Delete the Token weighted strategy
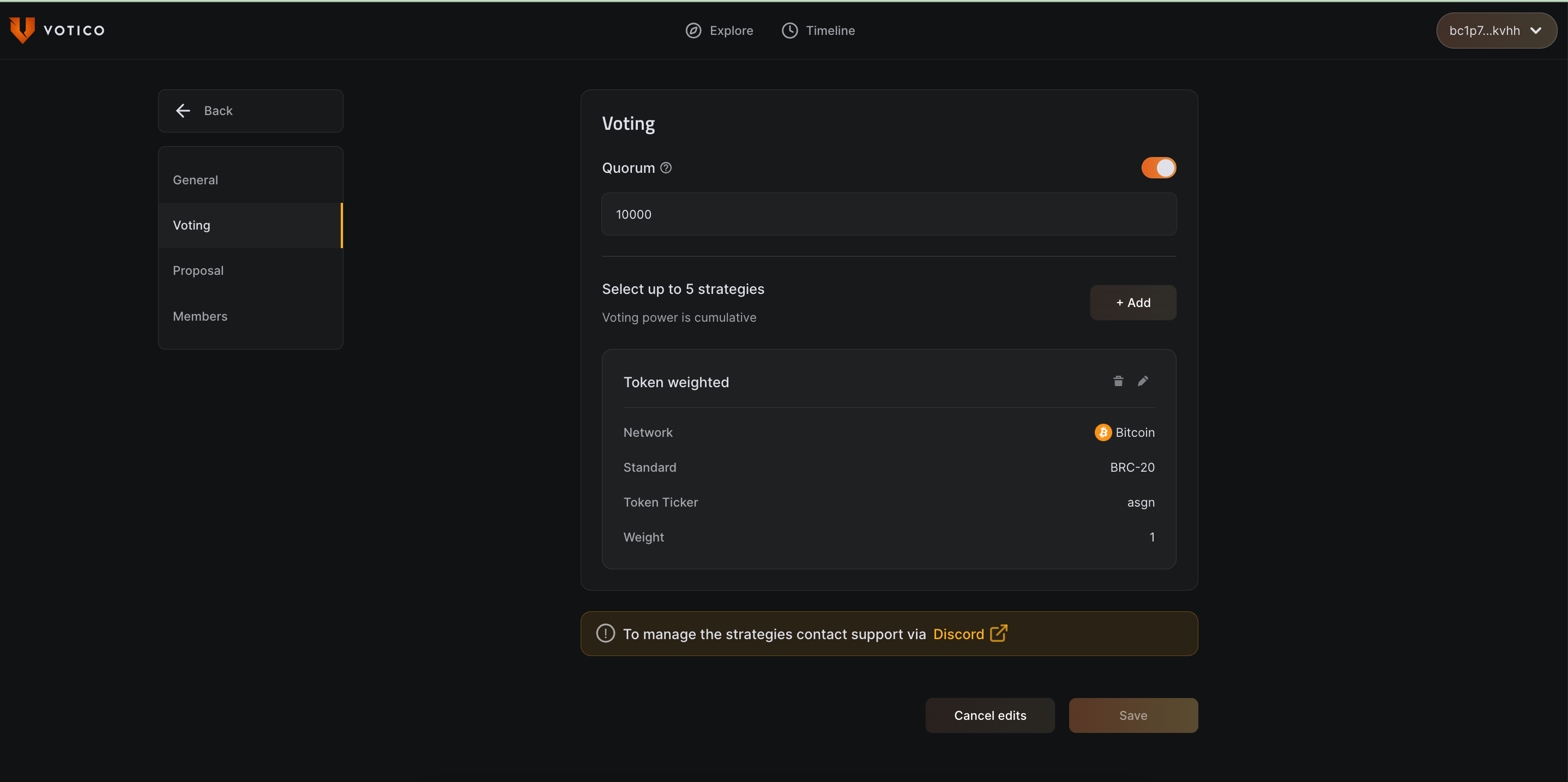This screenshot has width=1568, height=782. 1118,381
